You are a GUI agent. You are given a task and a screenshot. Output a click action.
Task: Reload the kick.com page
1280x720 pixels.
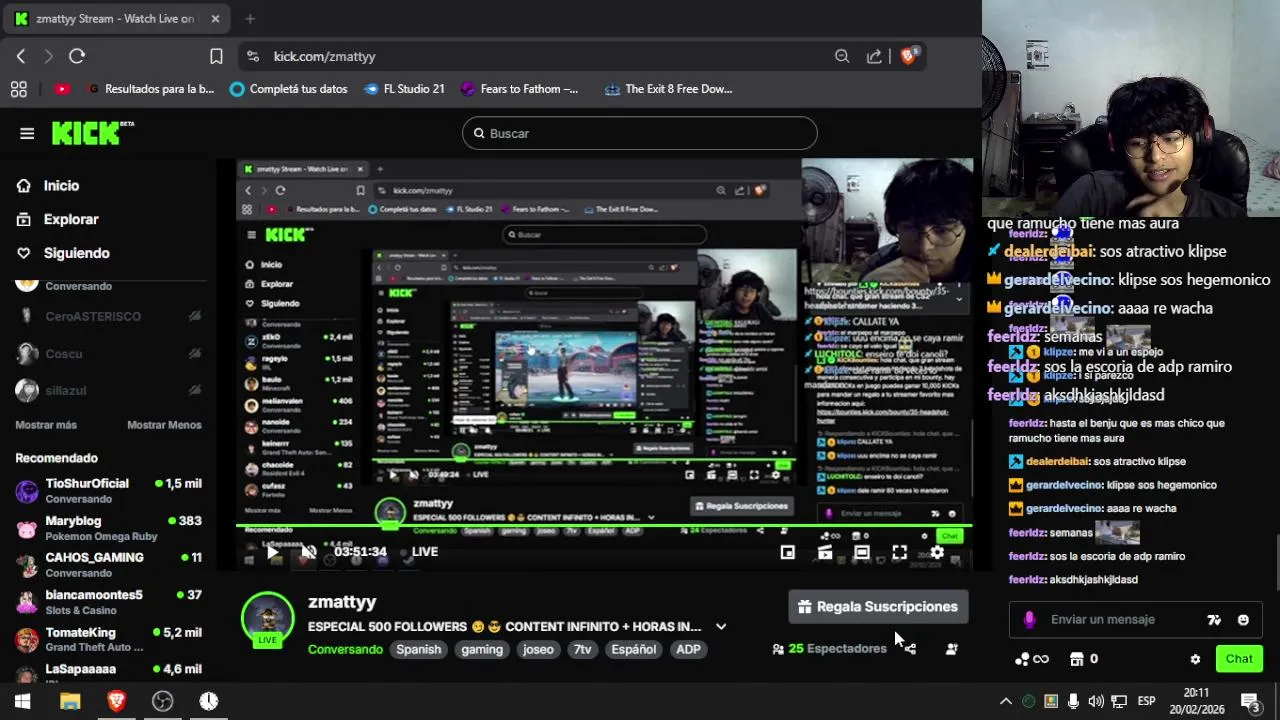click(77, 56)
